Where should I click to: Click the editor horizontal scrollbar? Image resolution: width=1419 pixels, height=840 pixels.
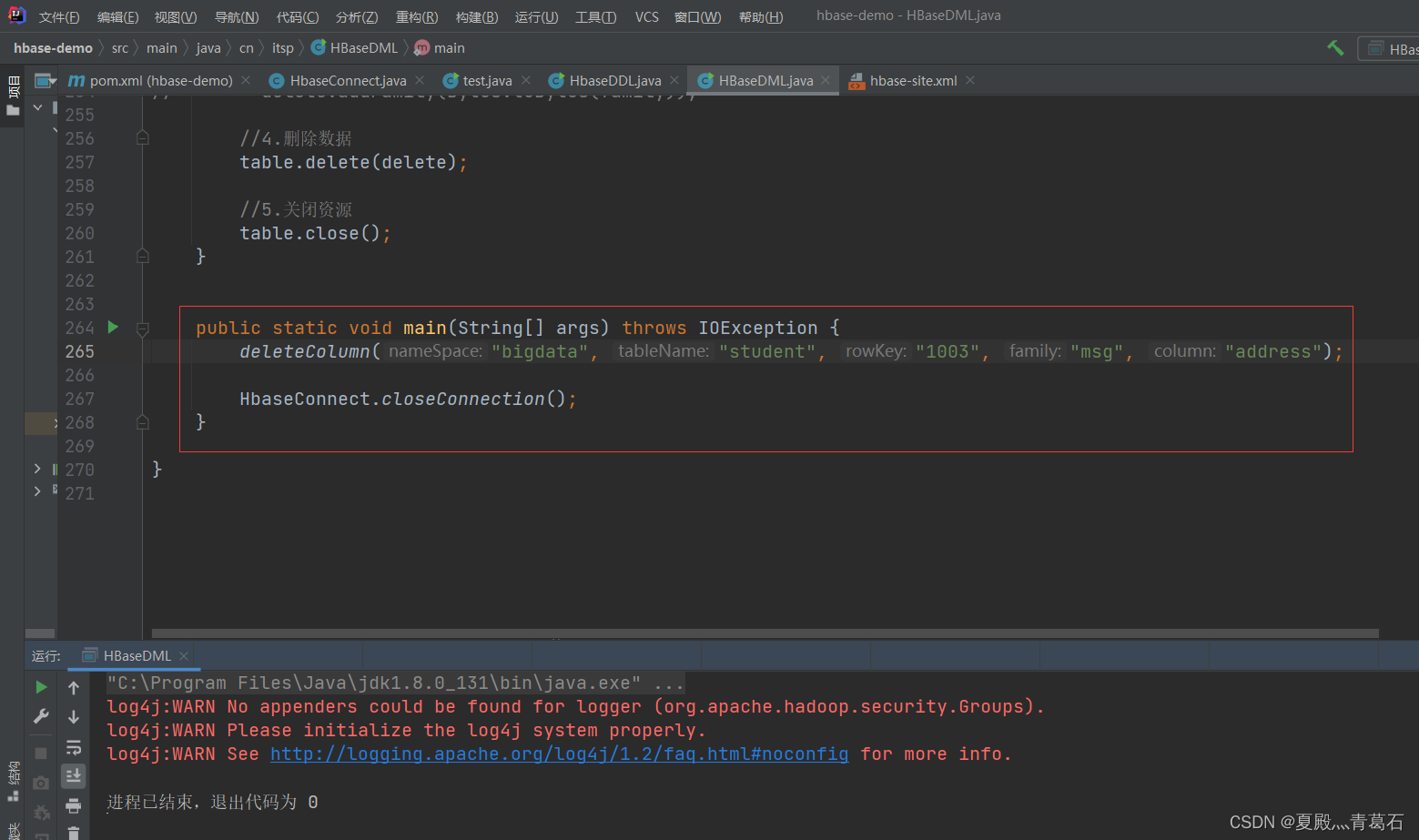[x=765, y=633]
